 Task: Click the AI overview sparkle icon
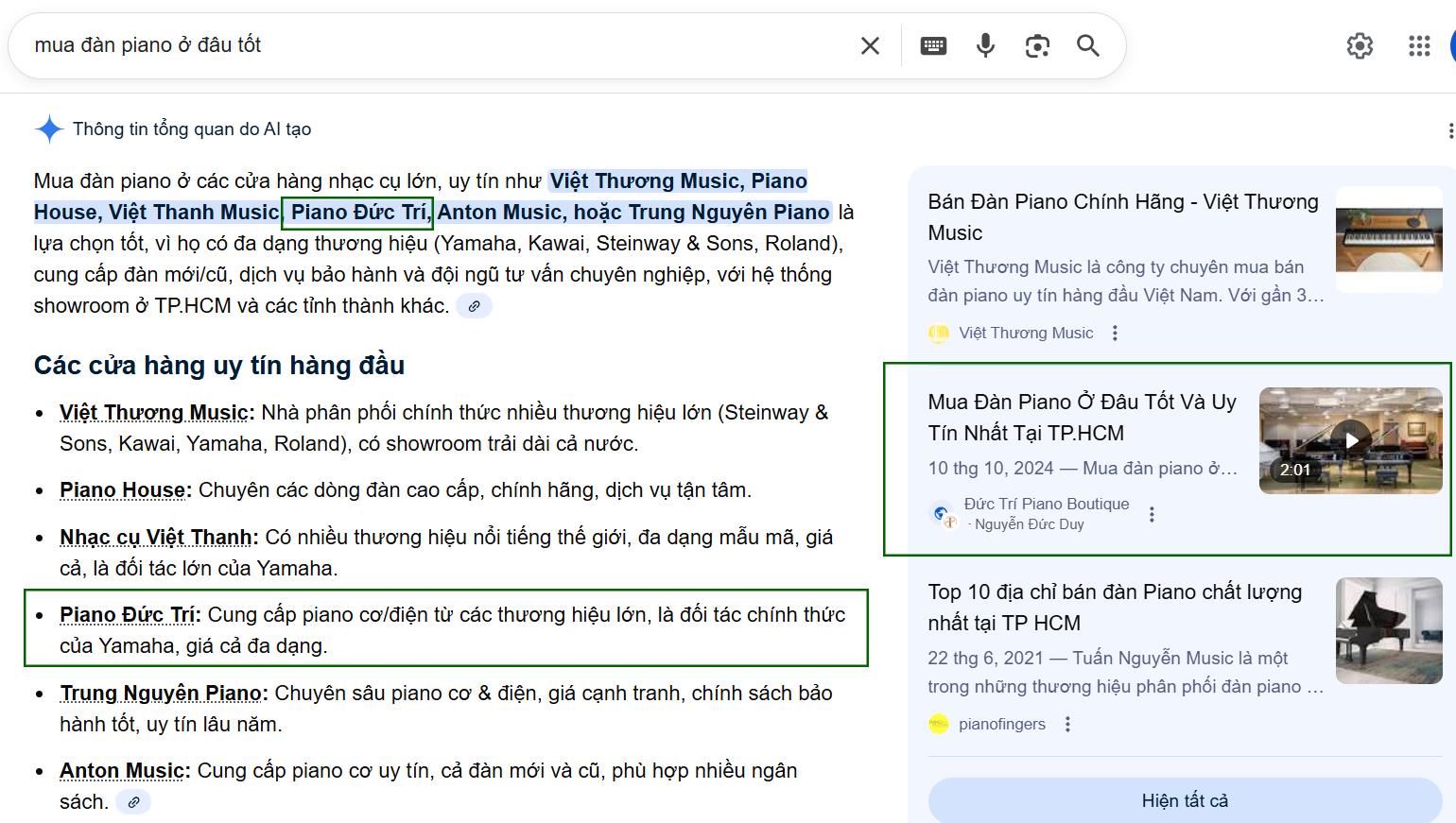coord(49,129)
